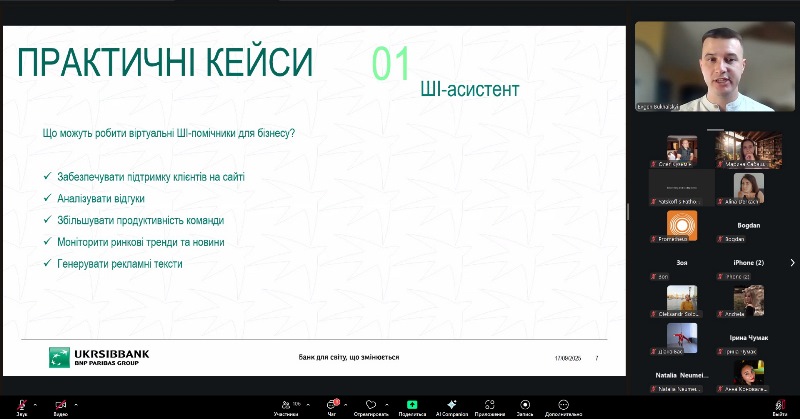800x419 pixels.
Task: Select the Oleksandr participant video tile
Action: tap(682, 300)
